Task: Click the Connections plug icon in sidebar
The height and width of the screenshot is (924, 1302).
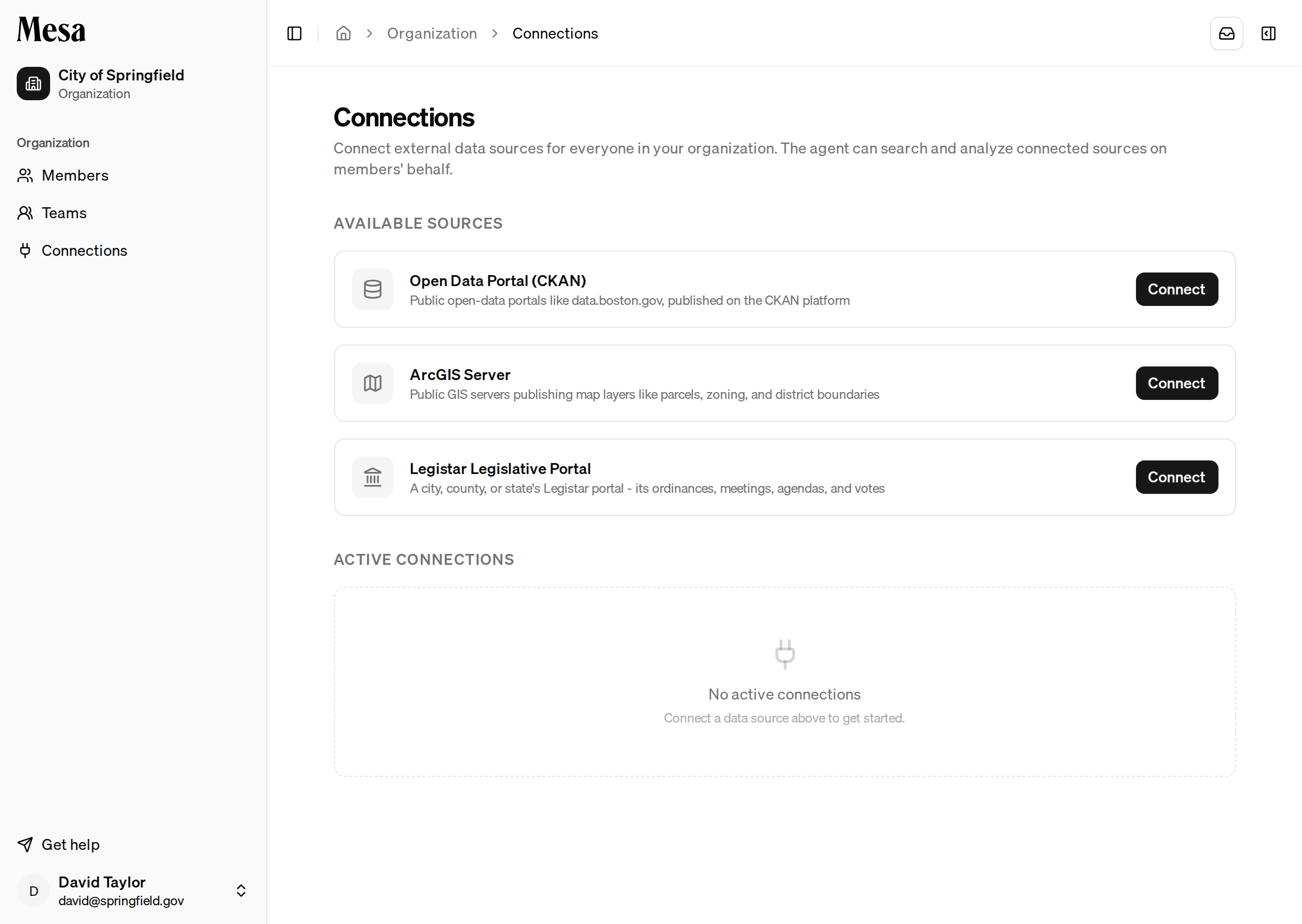Action: (x=25, y=251)
